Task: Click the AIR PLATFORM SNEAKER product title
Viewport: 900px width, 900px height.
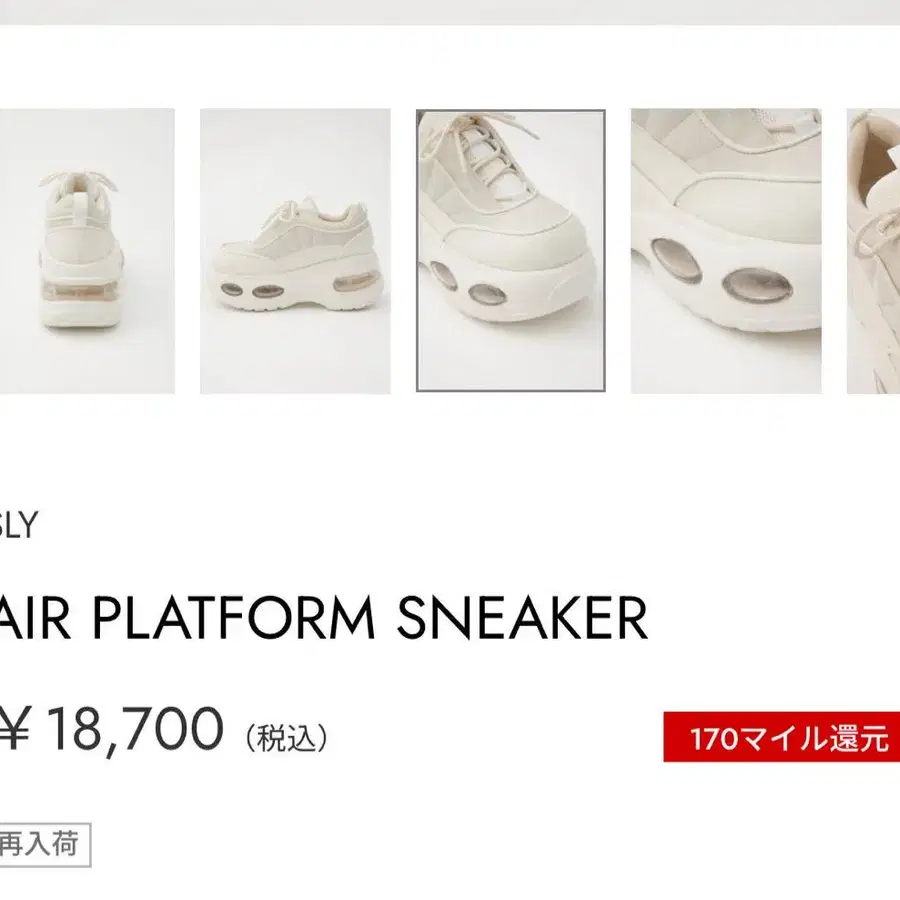Action: tap(324, 618)
